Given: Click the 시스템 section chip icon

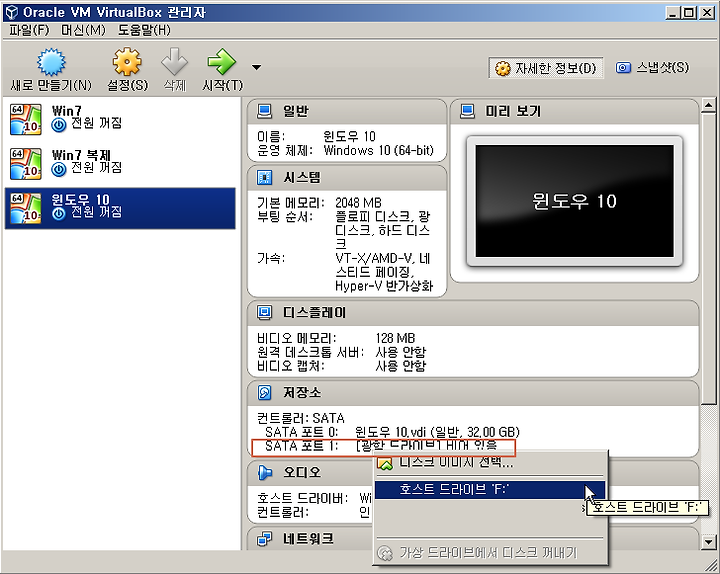Looking at the screenshot, I should point(264,178).
